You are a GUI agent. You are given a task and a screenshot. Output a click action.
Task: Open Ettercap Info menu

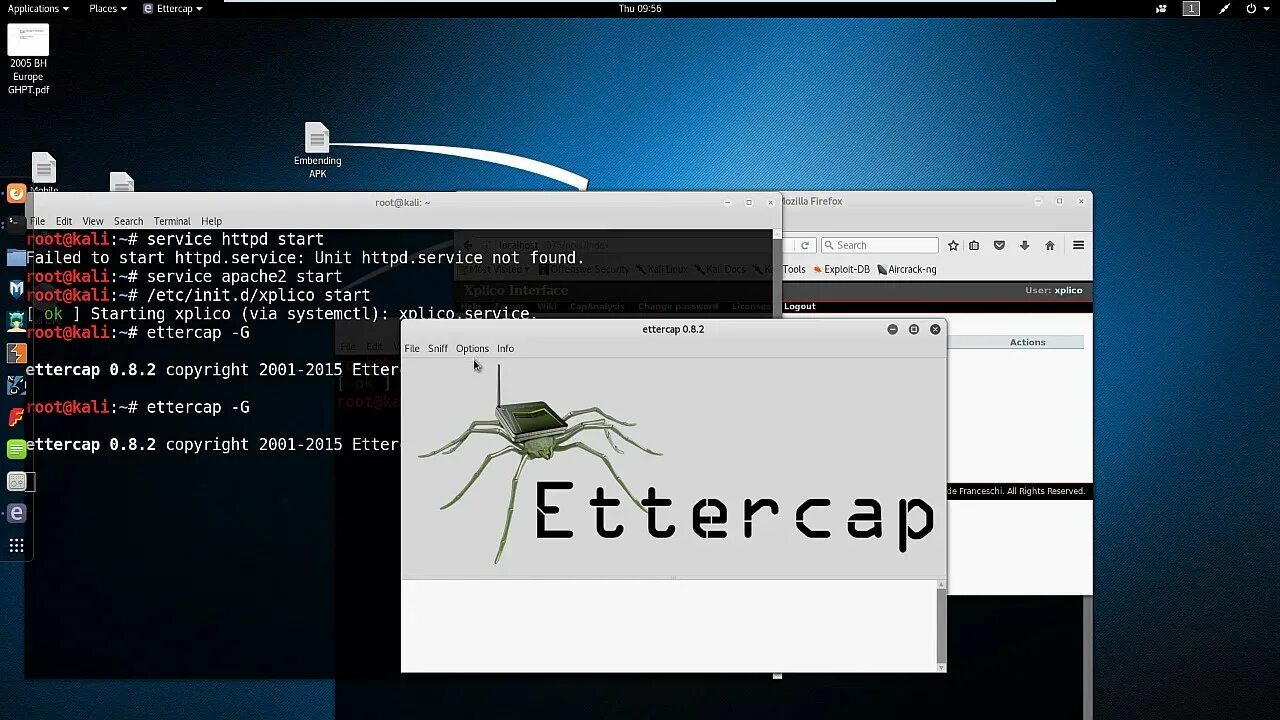505,348
